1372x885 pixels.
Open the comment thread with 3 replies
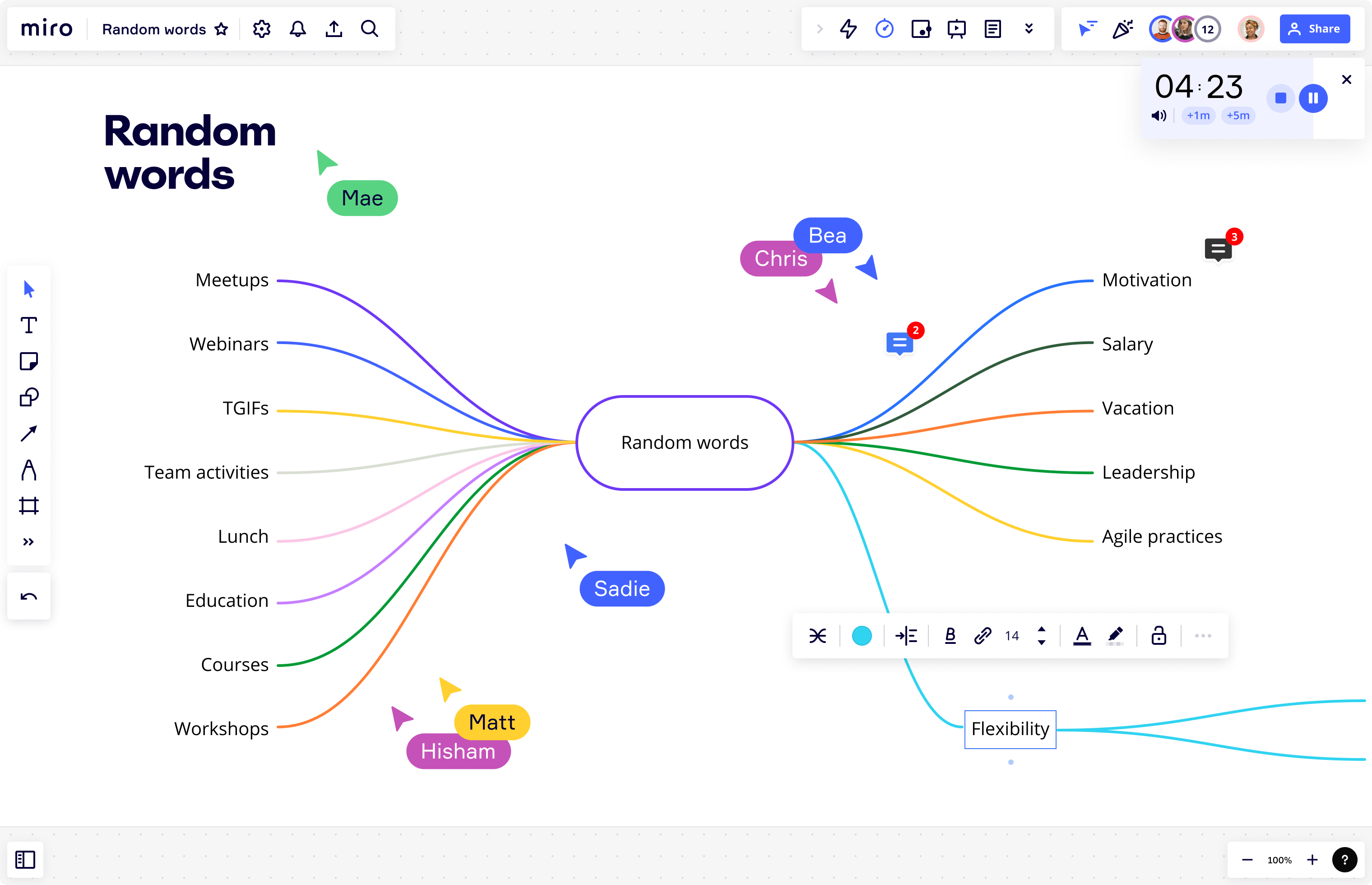point(1218,249)
